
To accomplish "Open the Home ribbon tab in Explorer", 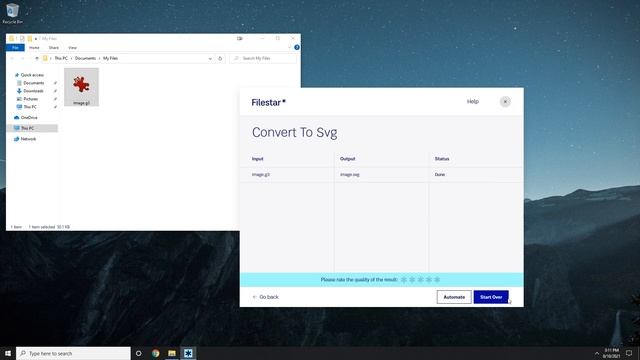I will pos(34,48).
